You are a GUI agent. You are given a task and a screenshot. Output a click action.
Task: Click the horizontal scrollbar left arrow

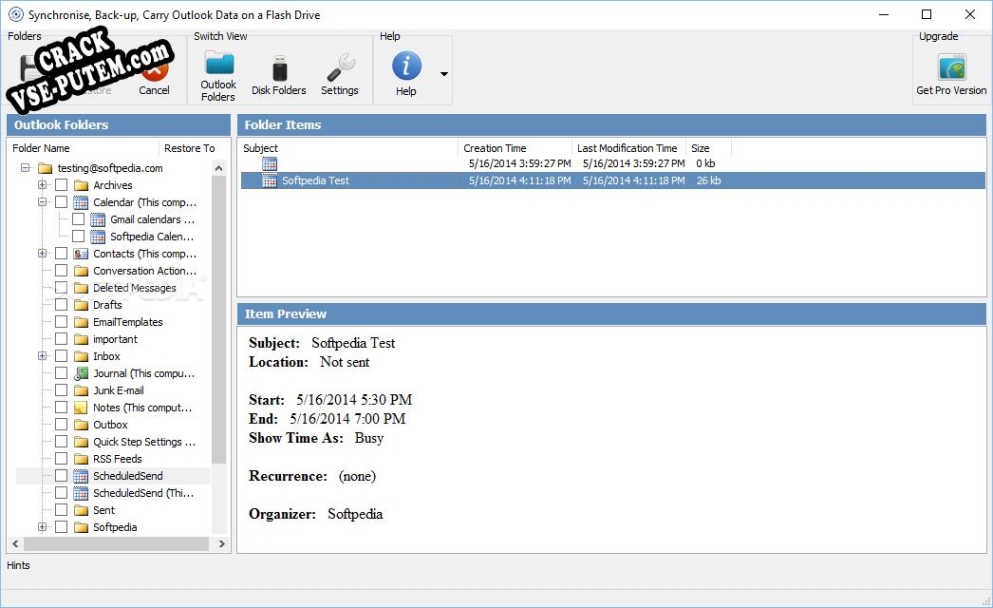click(15, 543)
